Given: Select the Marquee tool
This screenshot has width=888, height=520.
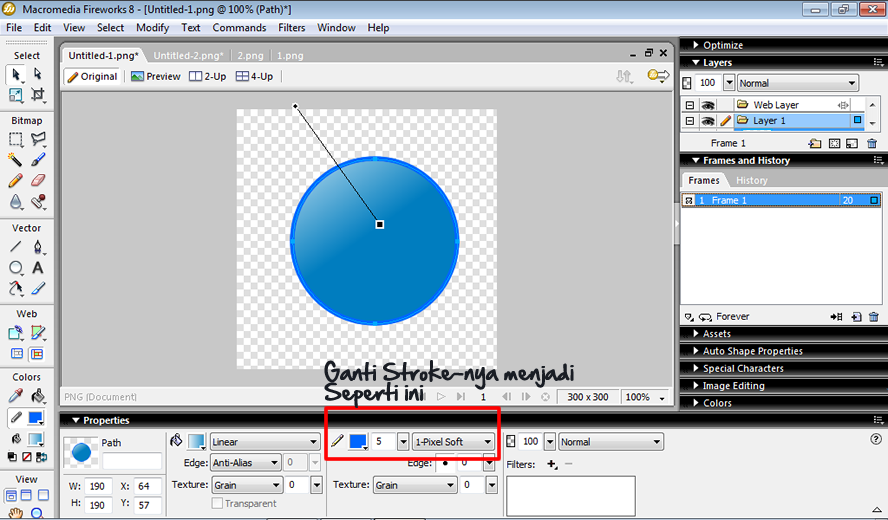Looking at the screenshot, I should click(x=16, y=139).
